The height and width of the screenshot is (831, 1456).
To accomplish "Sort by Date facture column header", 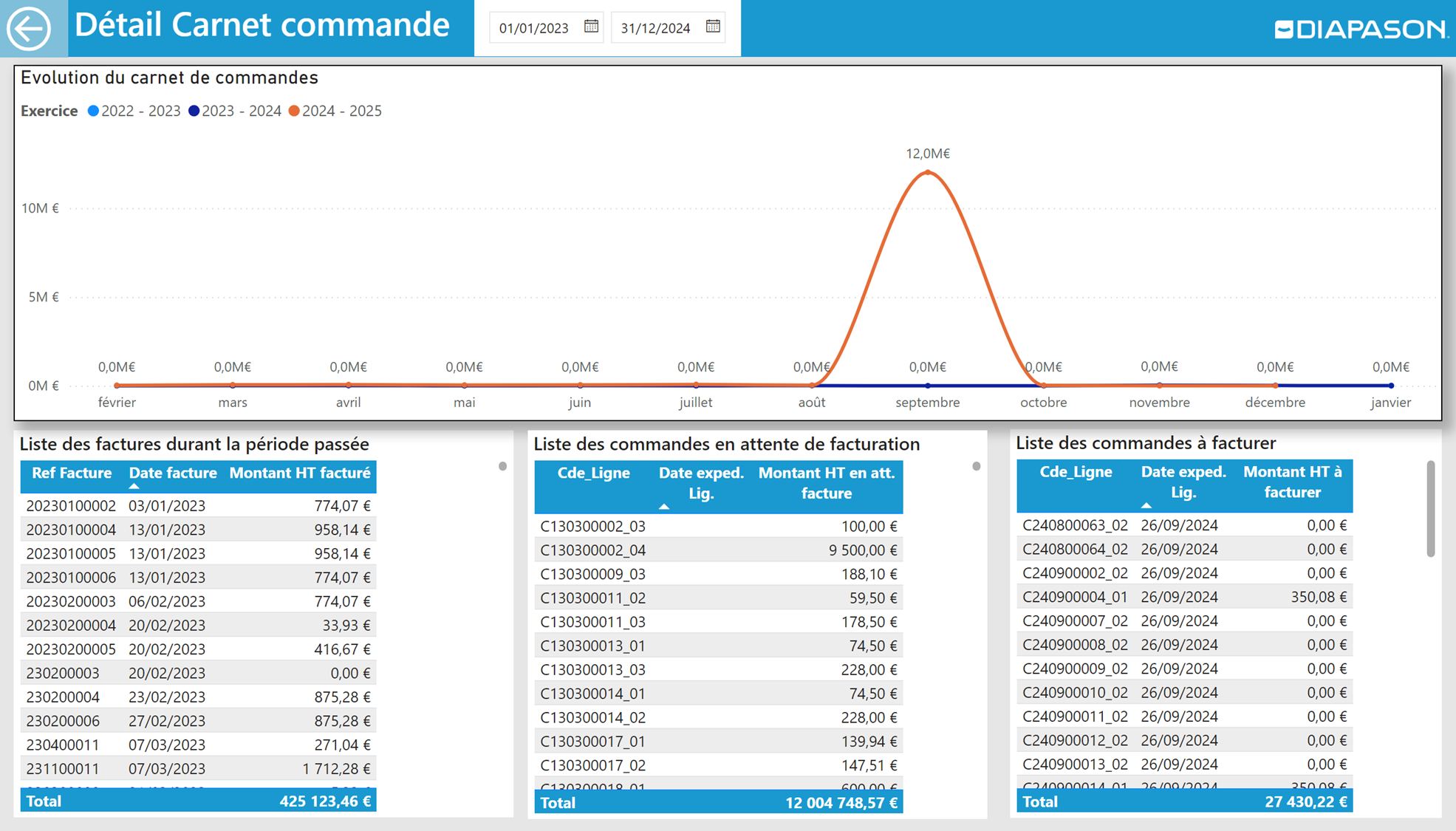I will pos(173,473).
